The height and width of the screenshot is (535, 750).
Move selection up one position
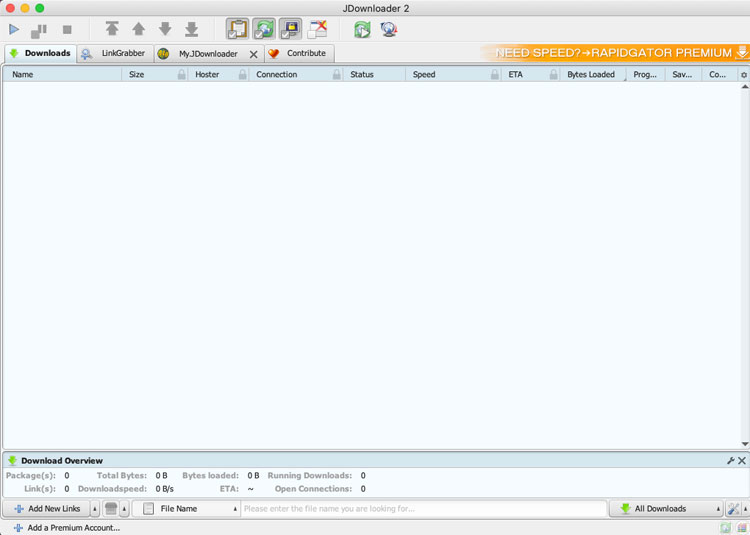pos(139,29)
